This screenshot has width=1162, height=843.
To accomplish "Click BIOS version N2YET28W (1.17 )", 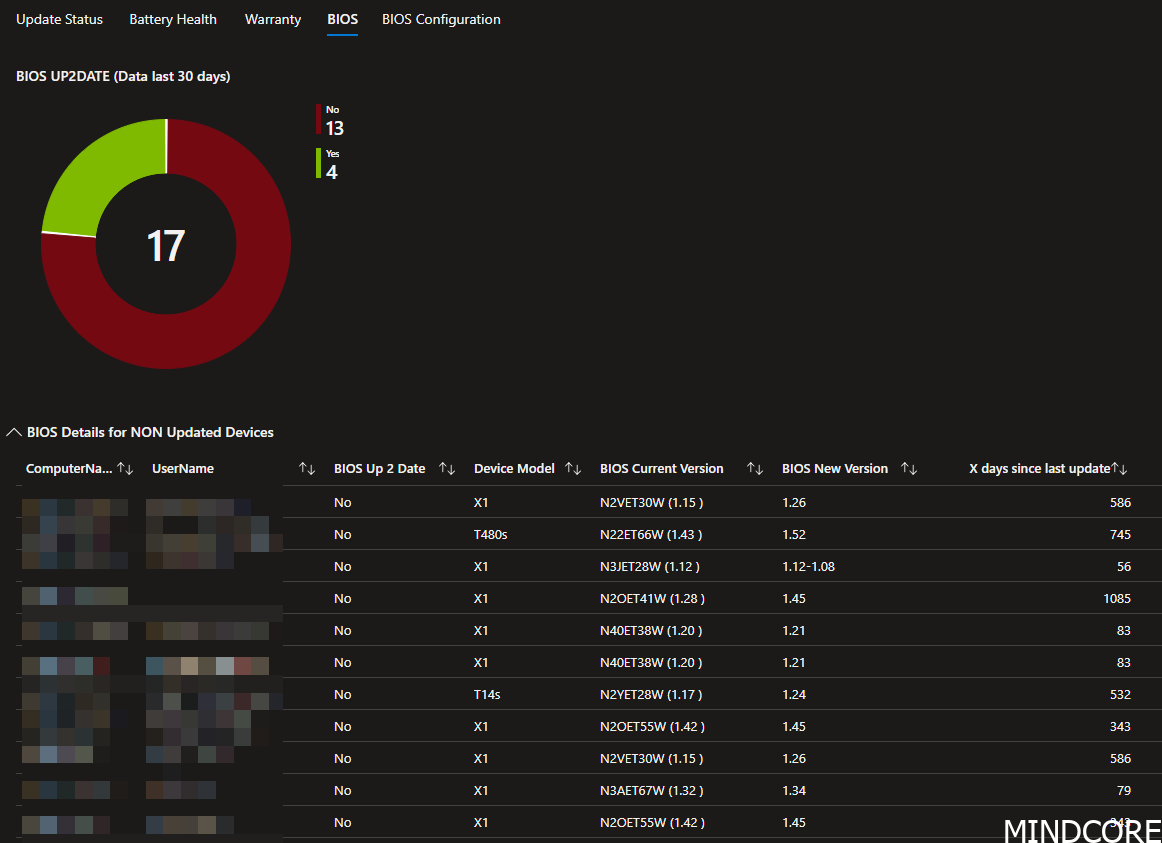I will coord(651,694).
